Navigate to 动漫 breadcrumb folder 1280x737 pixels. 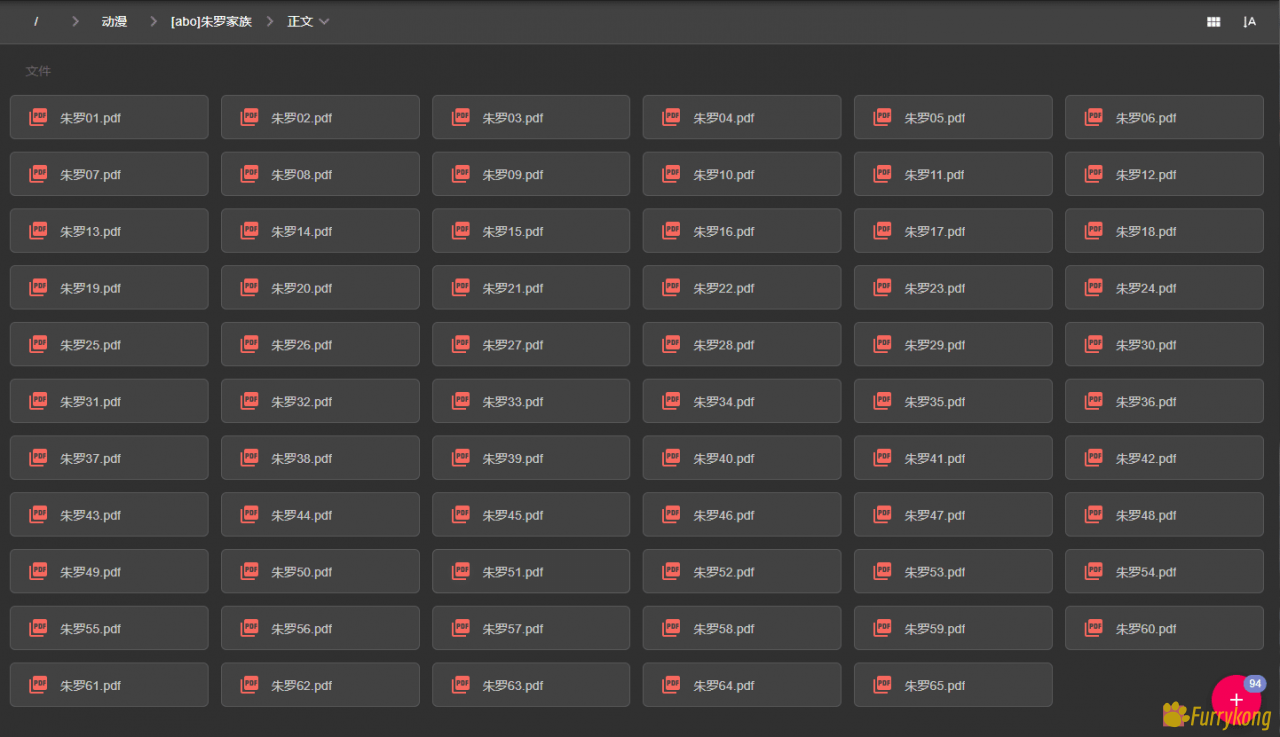pyautogui.click(x=114, y=22)
